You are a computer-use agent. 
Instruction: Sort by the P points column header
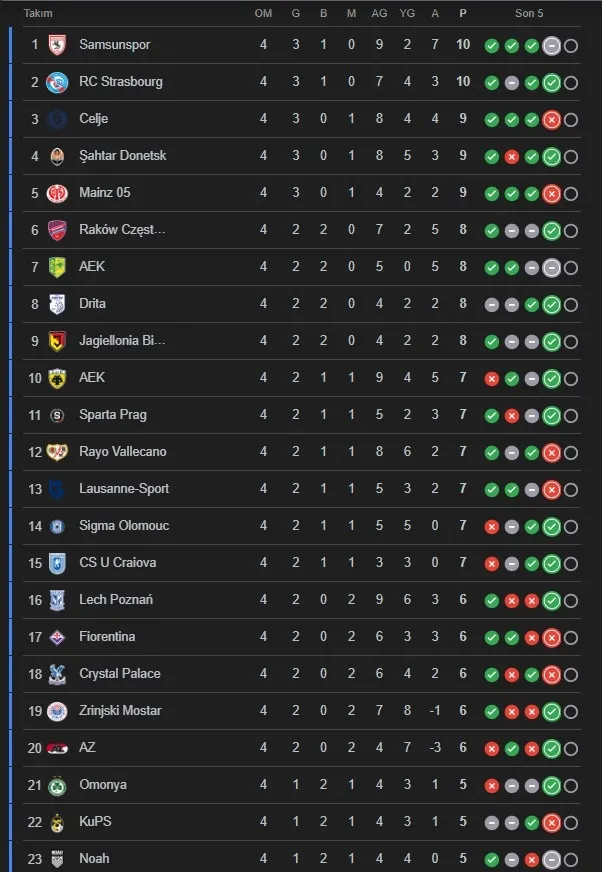click(462, 14)
